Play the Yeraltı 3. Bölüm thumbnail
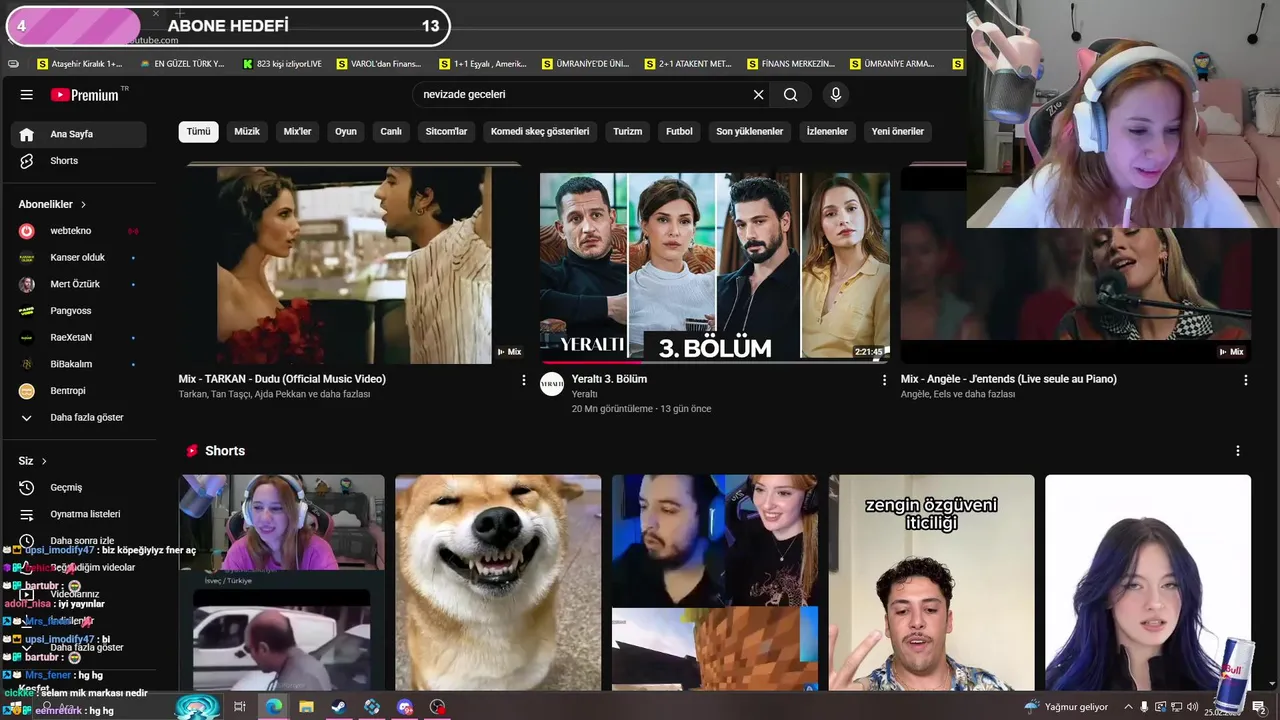The width and height of the screenshot is (1280, 720). pyautogui.click(x=715, y=266)
